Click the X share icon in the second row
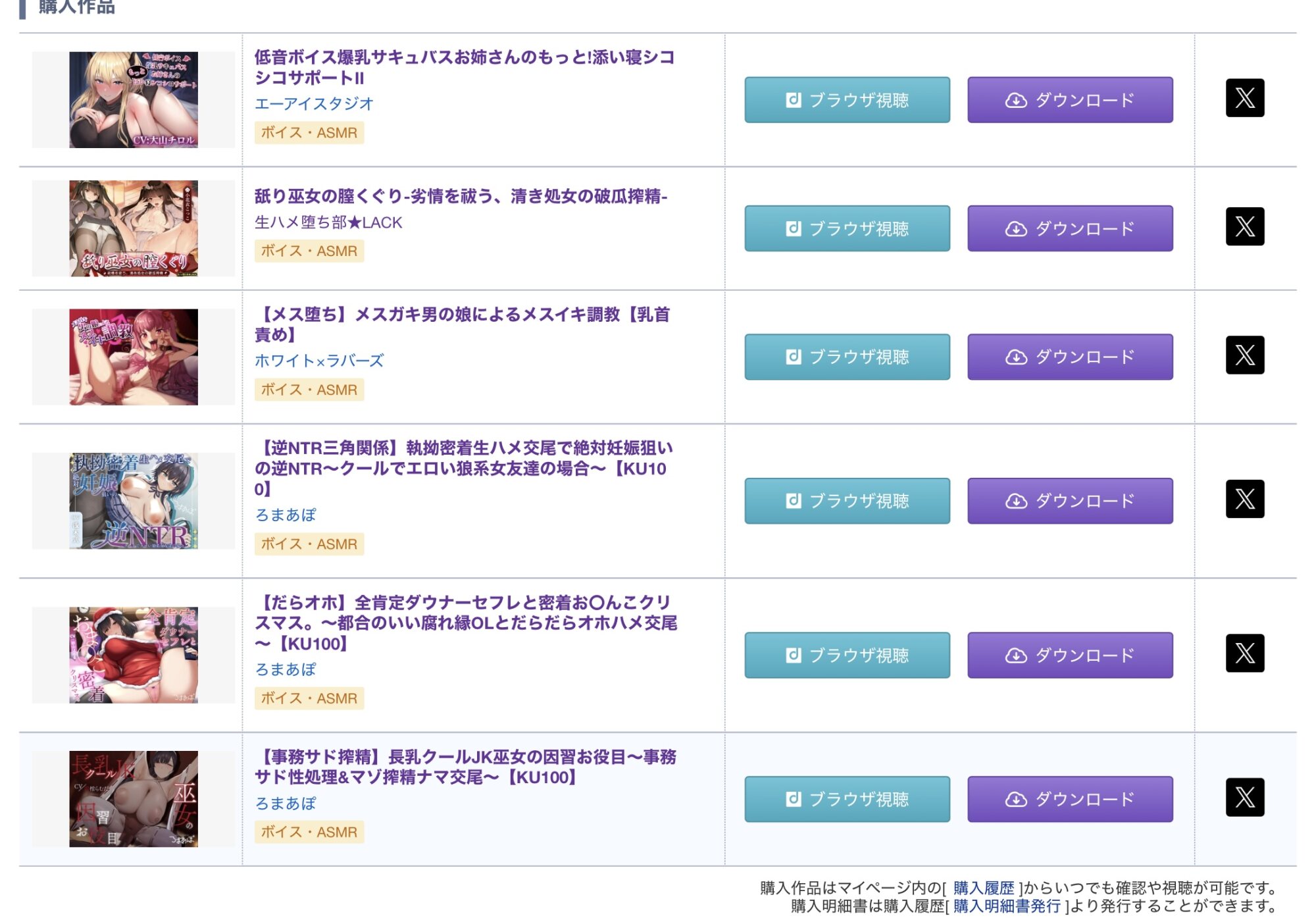This screenshot has width=1316, height=924. [x=1244, y=226]
